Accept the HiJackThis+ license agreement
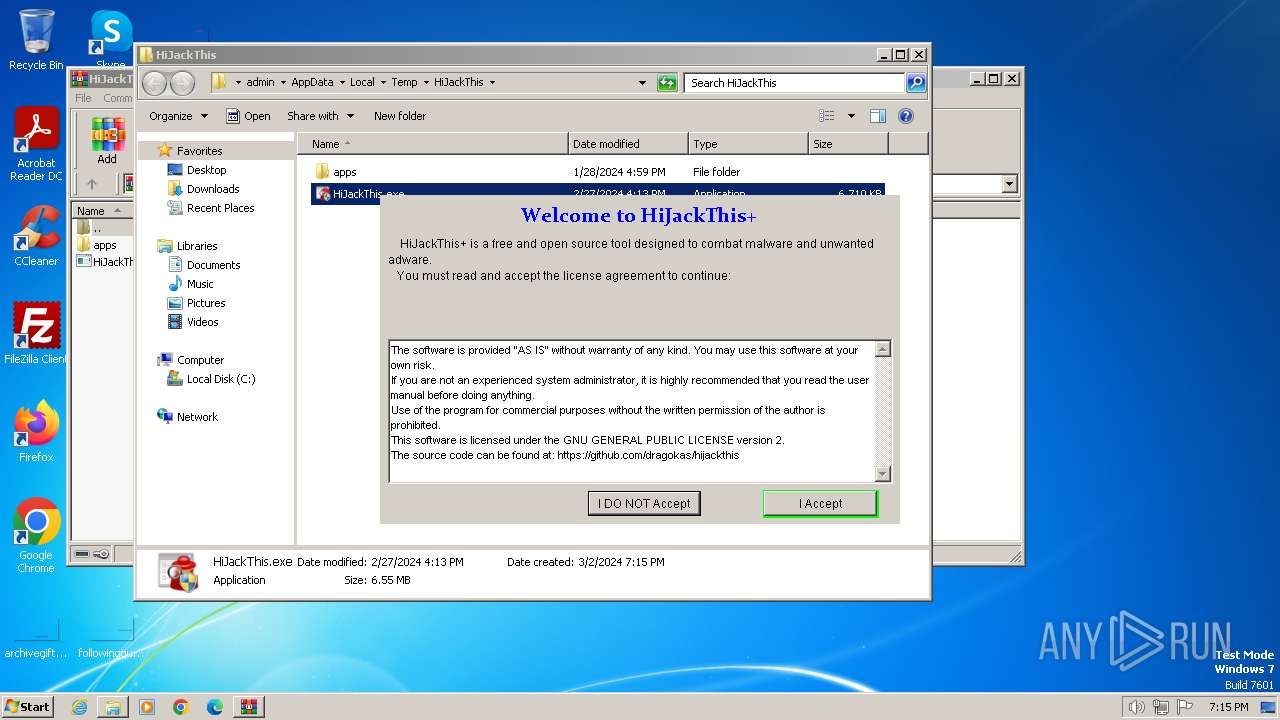Image resolution: width=1280 pixels, height=720 pixels. (820, 503)
